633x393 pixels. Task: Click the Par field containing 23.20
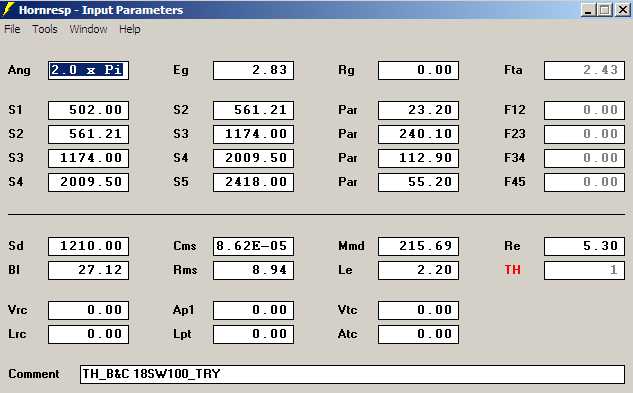418,110
